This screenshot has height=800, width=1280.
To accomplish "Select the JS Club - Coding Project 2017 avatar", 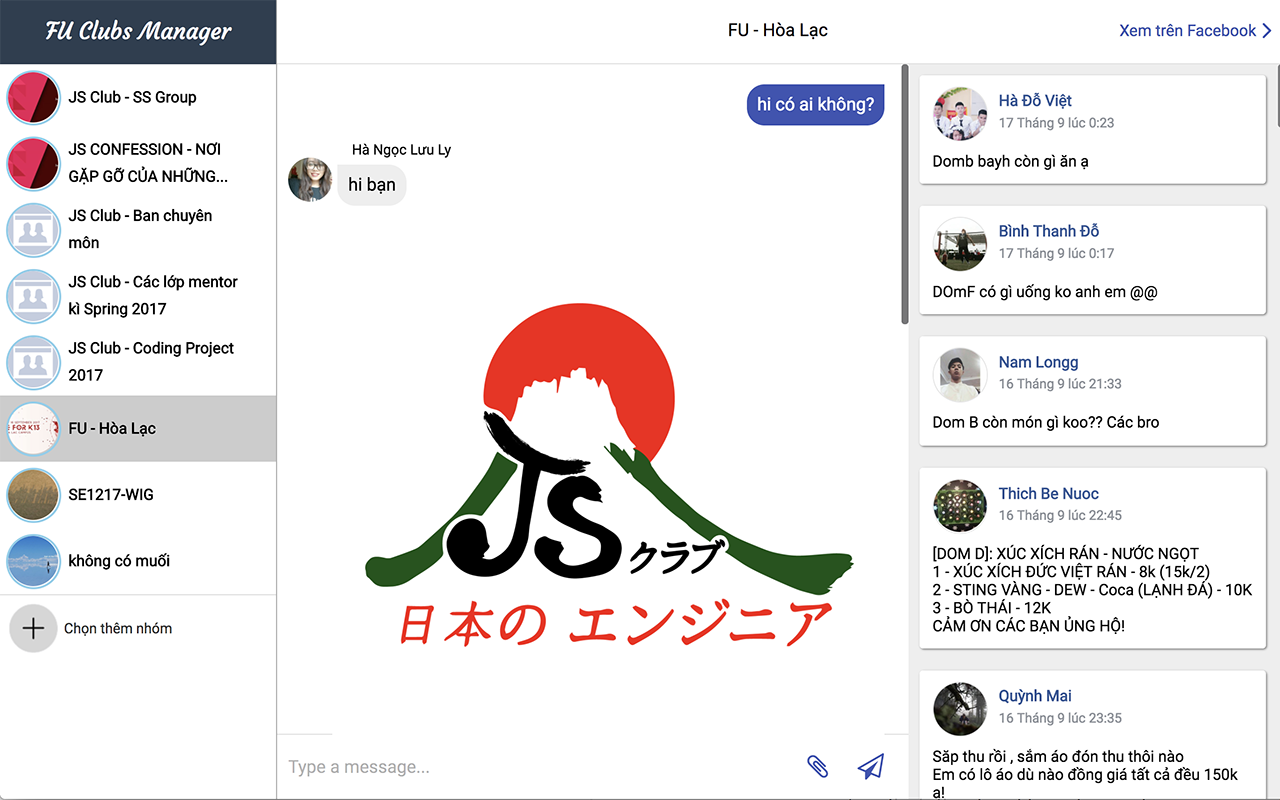I will click(34, 362).
